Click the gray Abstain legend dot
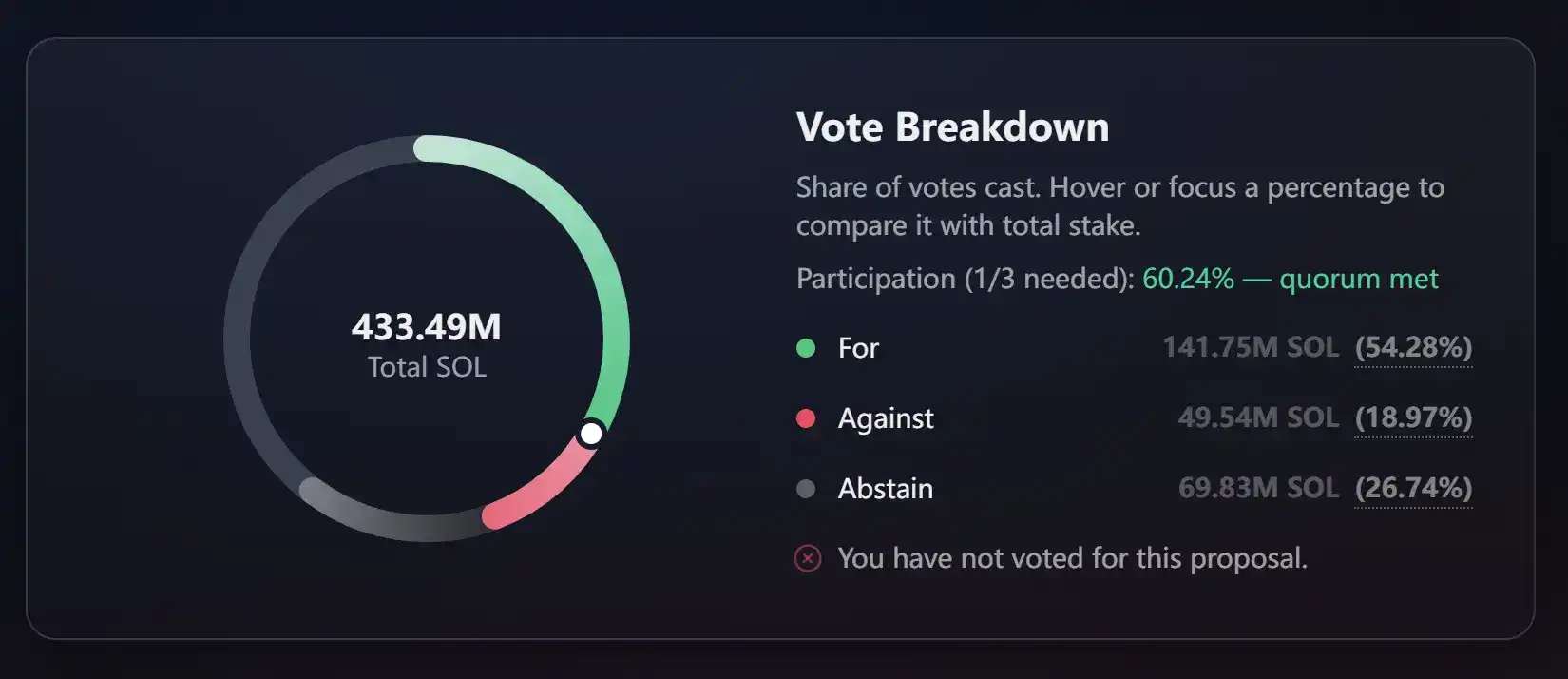 (x=806, y=489)
